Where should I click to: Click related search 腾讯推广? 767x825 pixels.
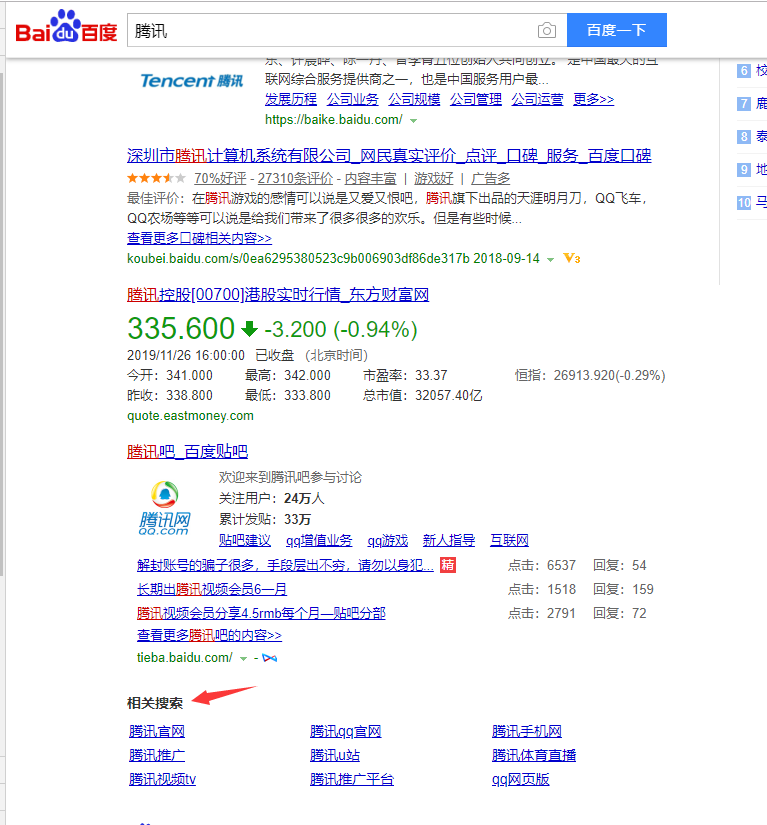(x=157, y=756)
